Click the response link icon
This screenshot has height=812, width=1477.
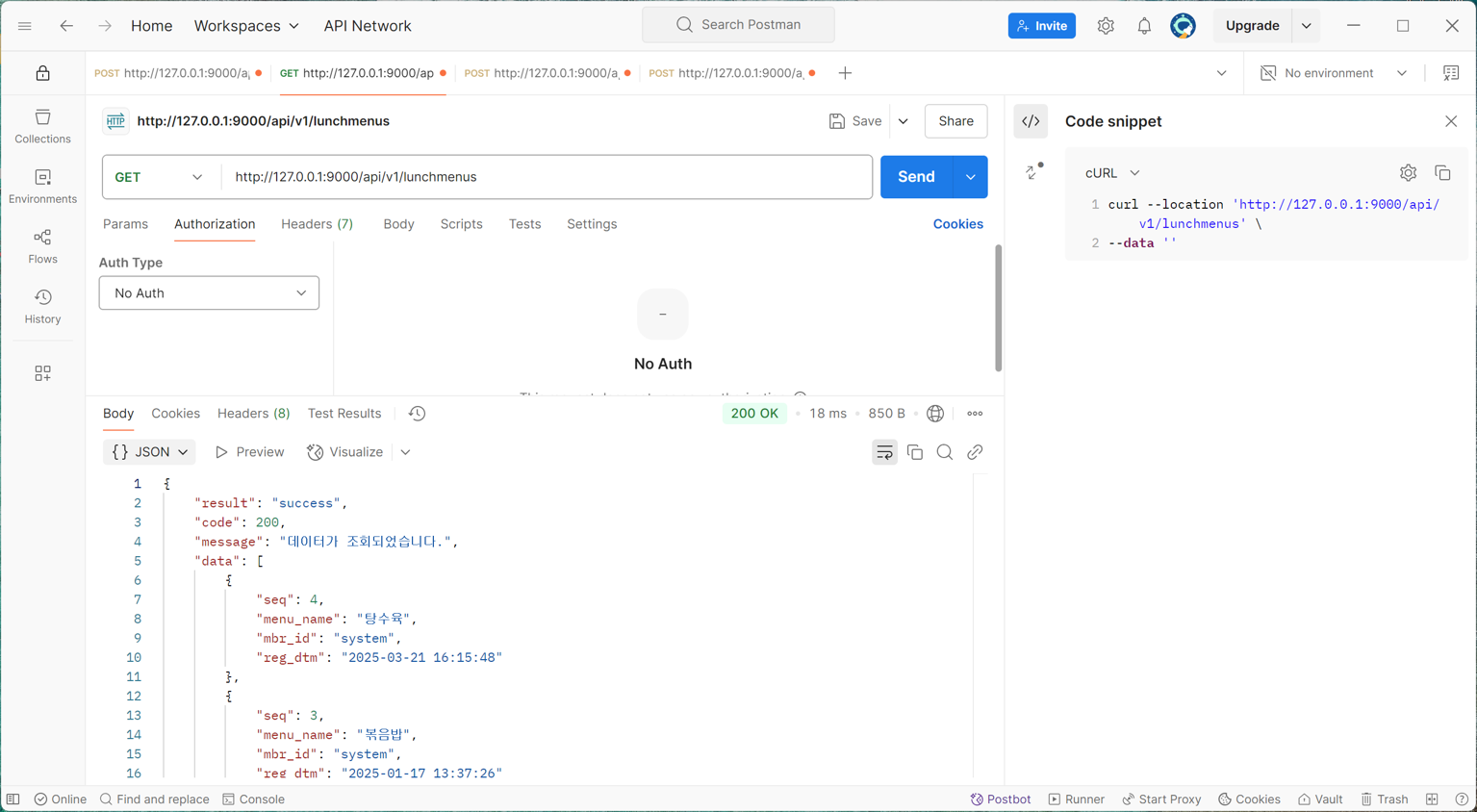(975, 452)
